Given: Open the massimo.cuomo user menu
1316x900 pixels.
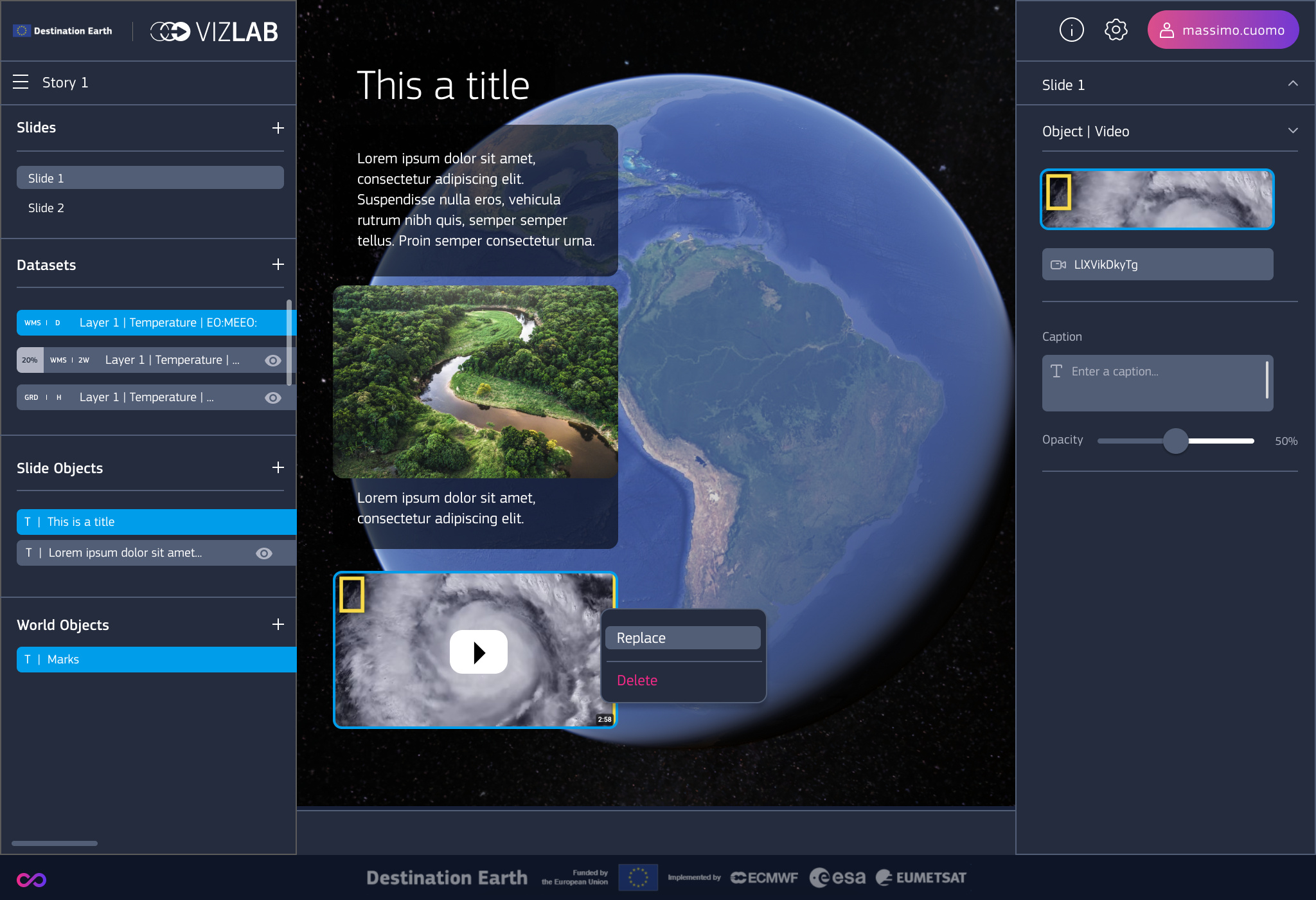Looking at the screenshot, I should click(1222, 30).
